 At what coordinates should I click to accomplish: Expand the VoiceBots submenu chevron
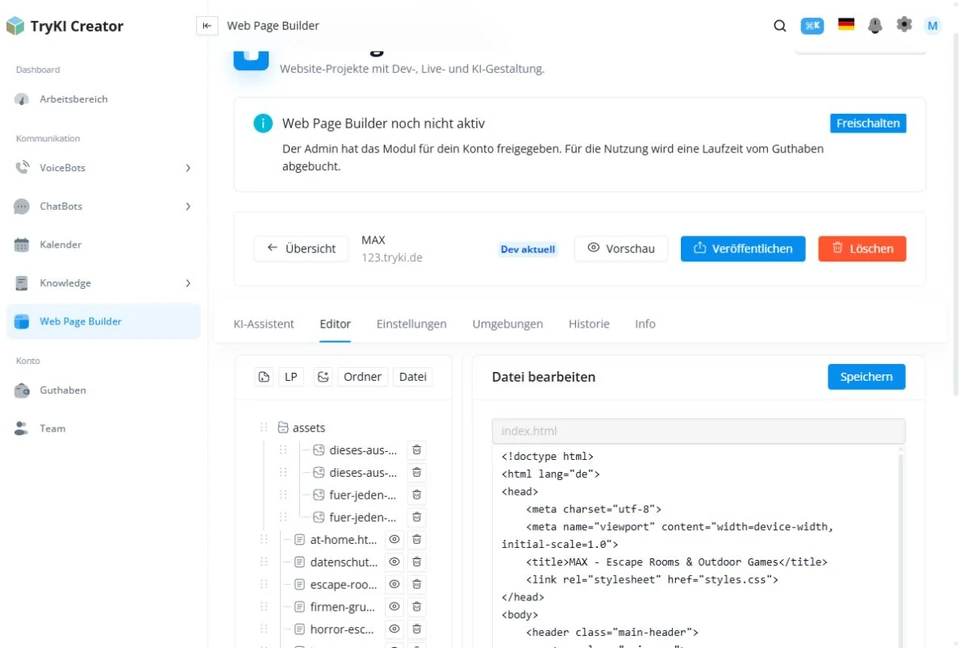pyautogui.click(x=188, y=168)
